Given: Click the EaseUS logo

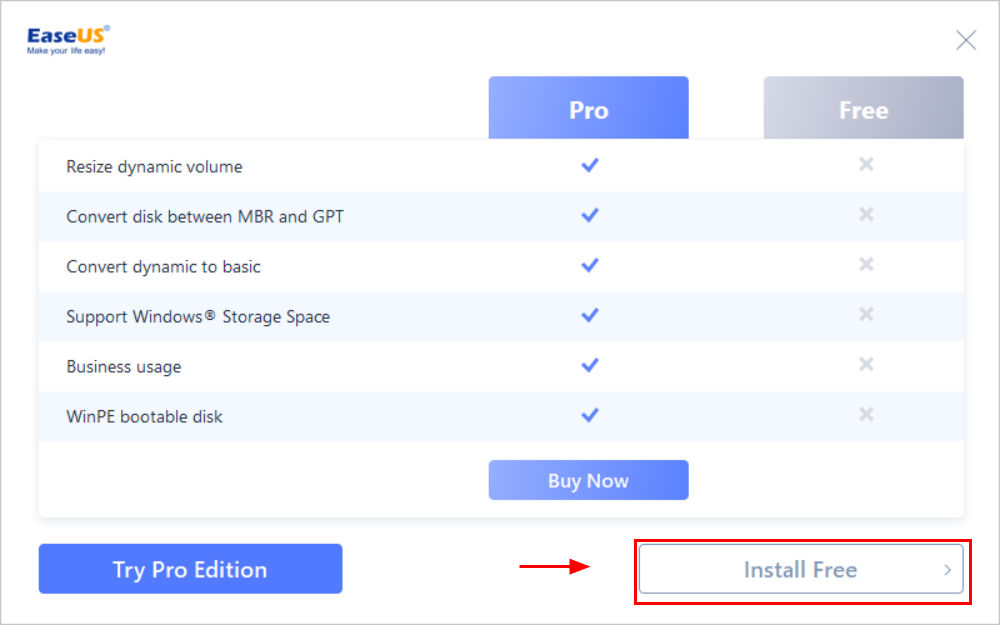Looking at the screenshot, I should (x=68, y=40).
